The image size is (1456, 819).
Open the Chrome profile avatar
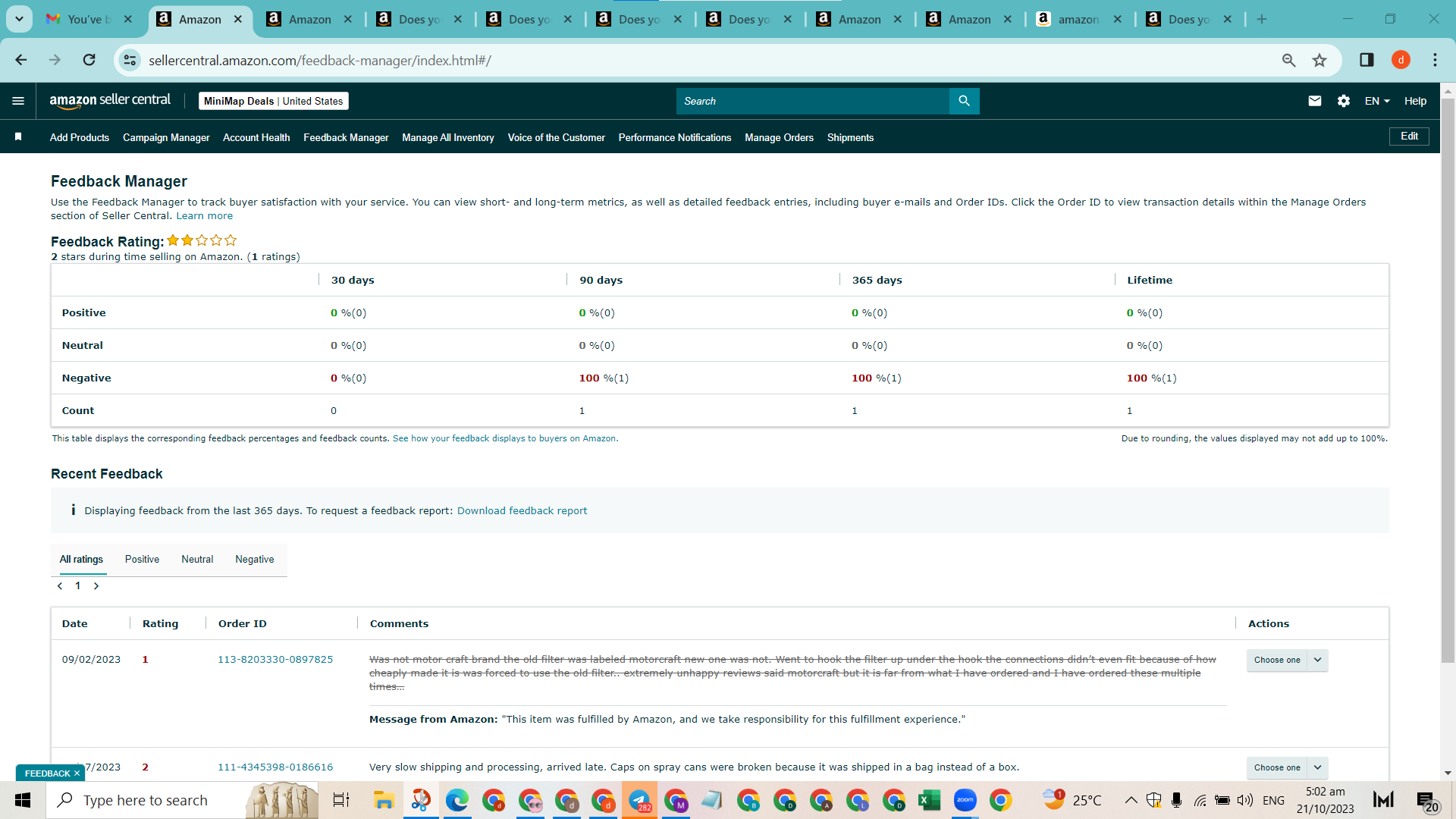tap(1401, 60)
